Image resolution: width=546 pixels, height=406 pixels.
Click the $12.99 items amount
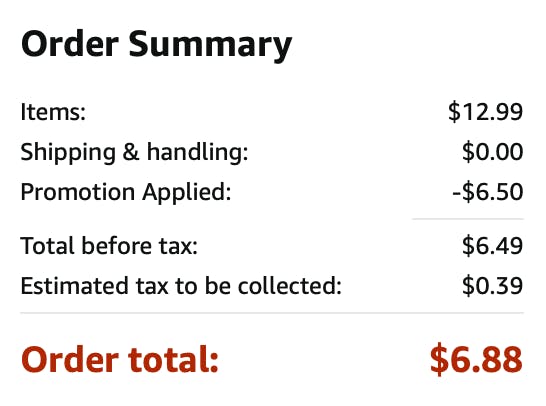pyautogui.click(x=485, y=112)
